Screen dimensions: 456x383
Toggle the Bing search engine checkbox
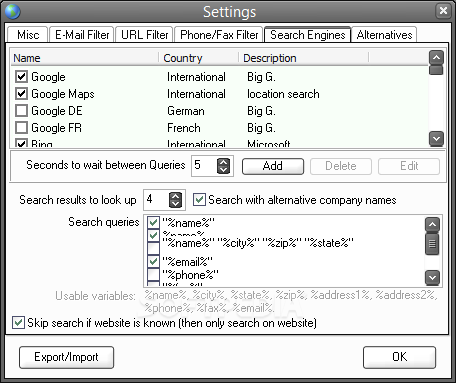(21, 143)
